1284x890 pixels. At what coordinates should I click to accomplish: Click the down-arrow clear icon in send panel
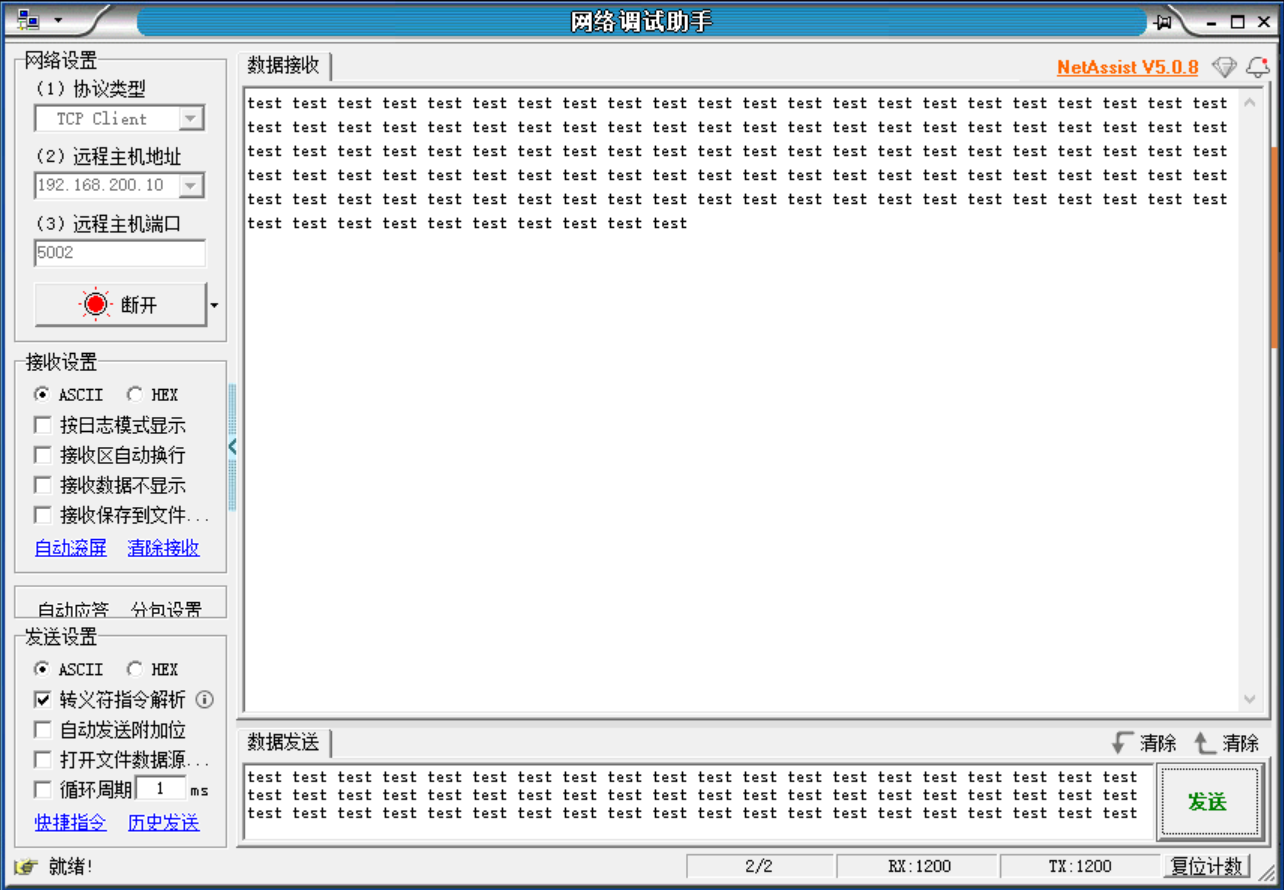coord(1120,743)
